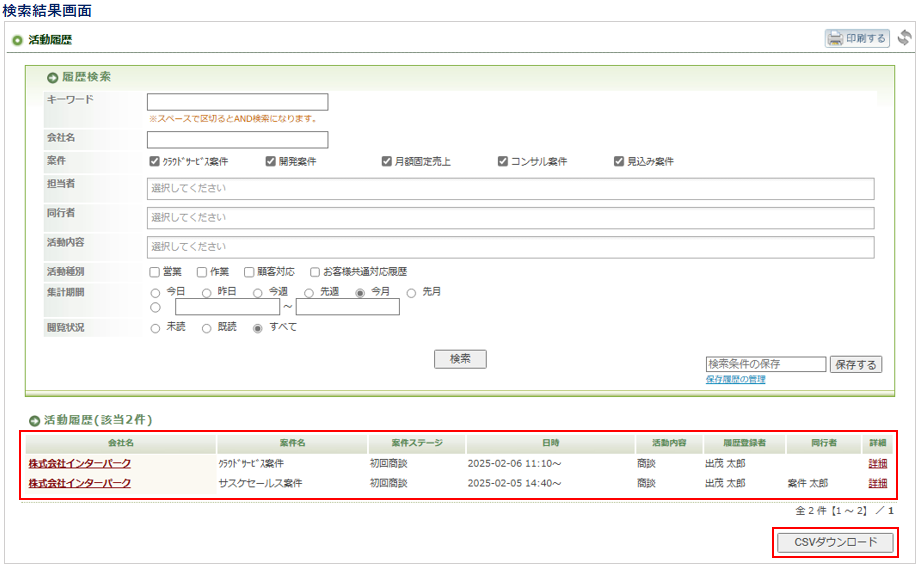This screenshot has height=566, width=918.
Task: Expand the 活動内容 selection dropdown
Action: click(510, 246)
